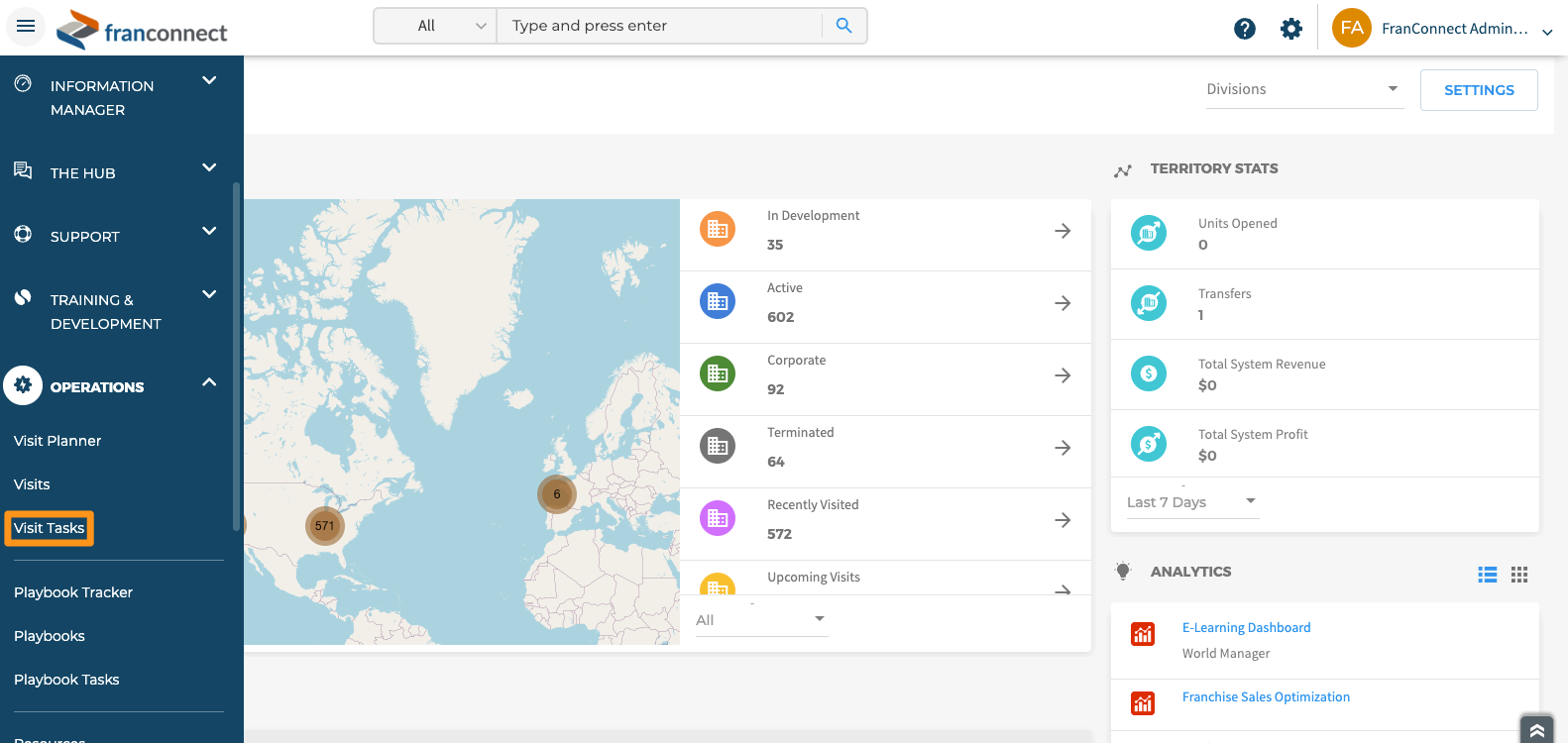This screenshot has width=1568, height=743.
Task: Click the Training & Development sidebar icon
Action: click(x=23, y=297)
